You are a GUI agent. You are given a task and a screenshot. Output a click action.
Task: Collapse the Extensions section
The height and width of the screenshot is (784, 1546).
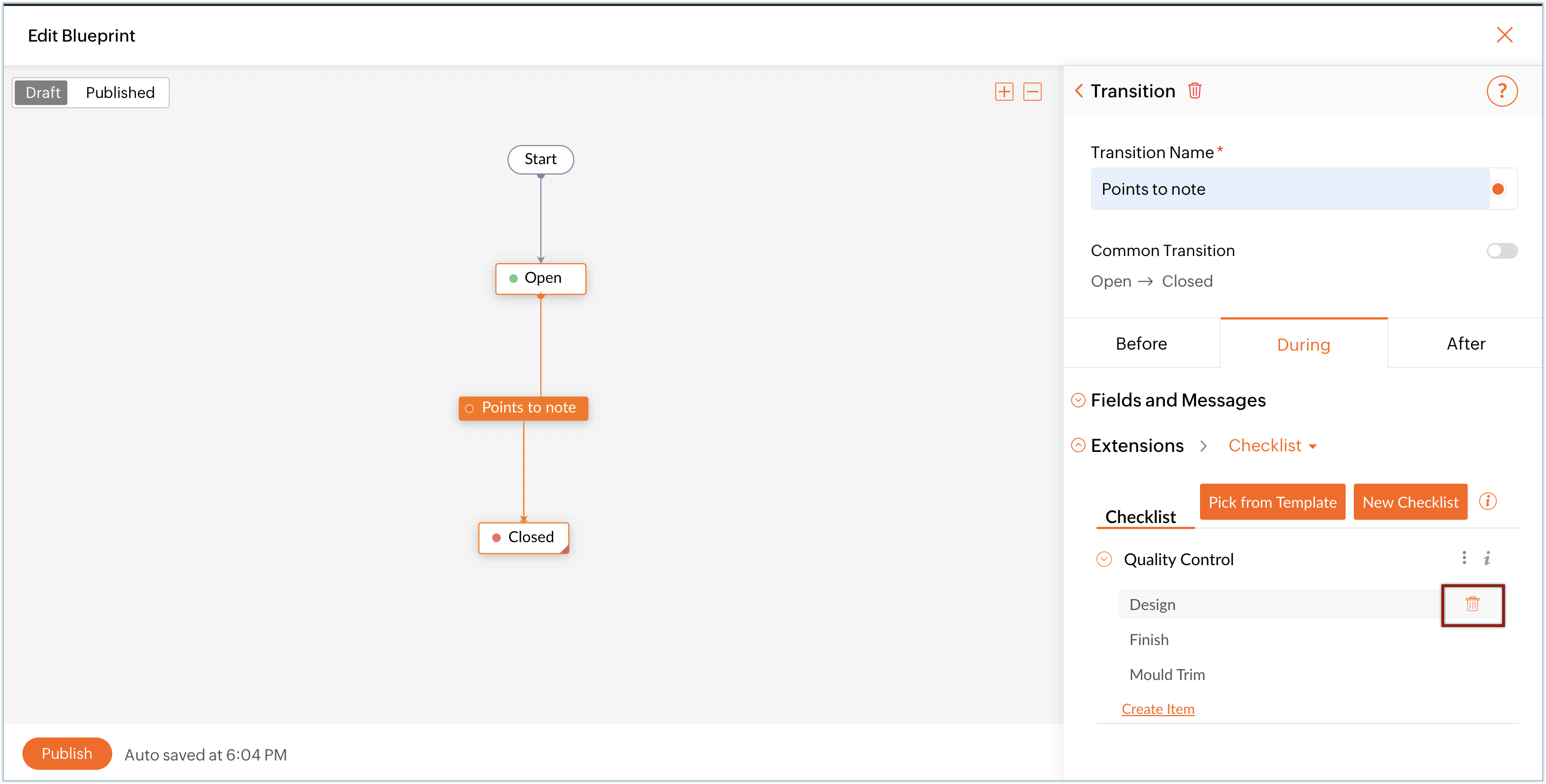point(1078,445)
